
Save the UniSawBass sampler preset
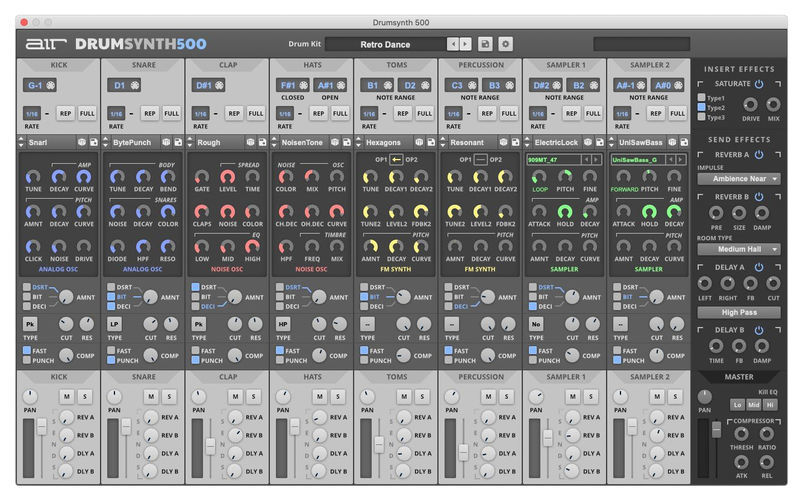point(684,142)
